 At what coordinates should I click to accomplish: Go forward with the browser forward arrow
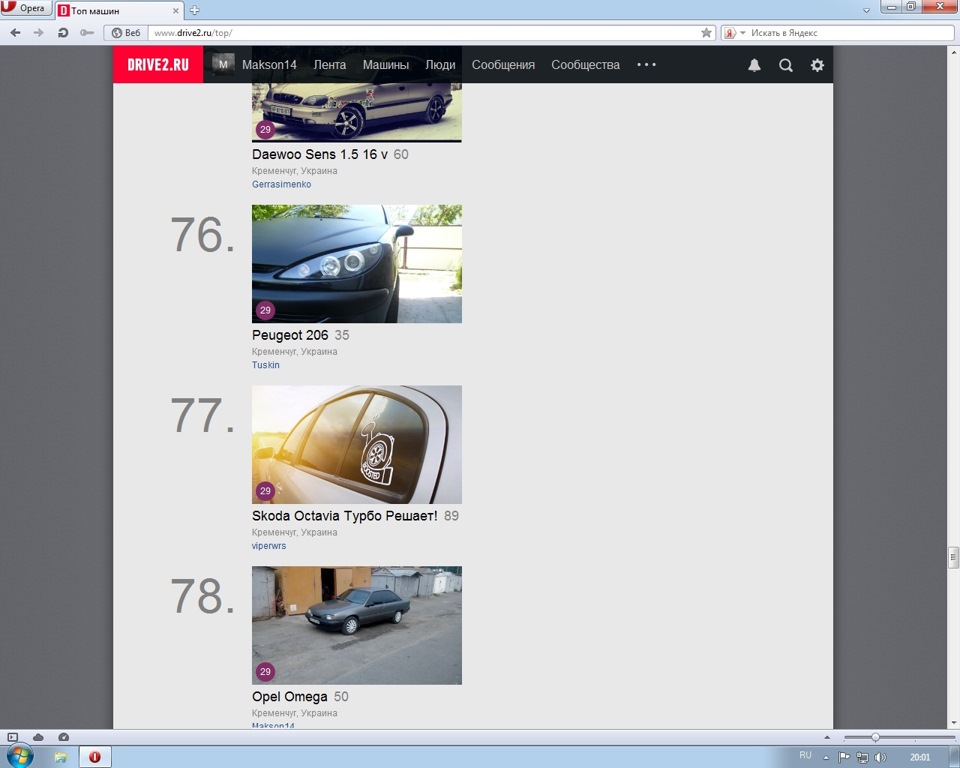click(x=39, y=33)
